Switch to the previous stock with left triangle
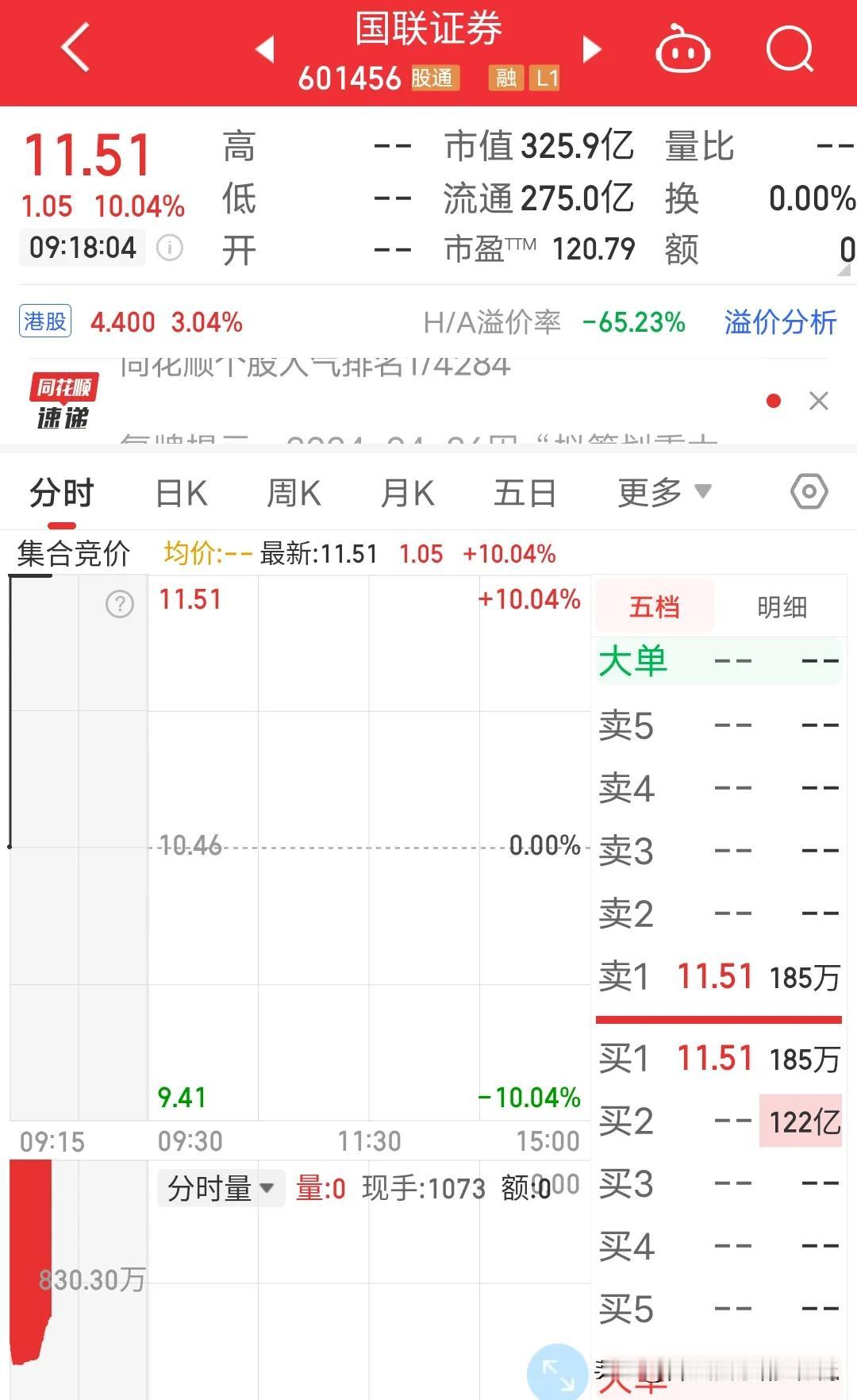 tap(265, 49)
